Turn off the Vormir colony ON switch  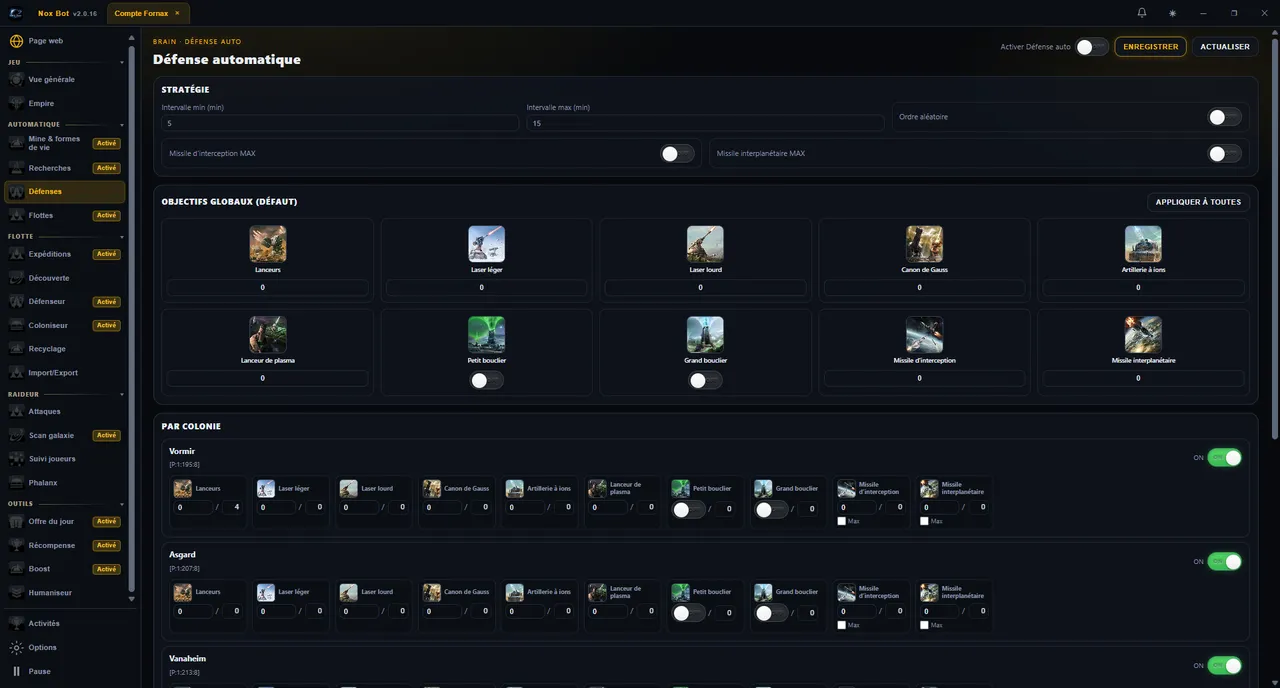1225,458
